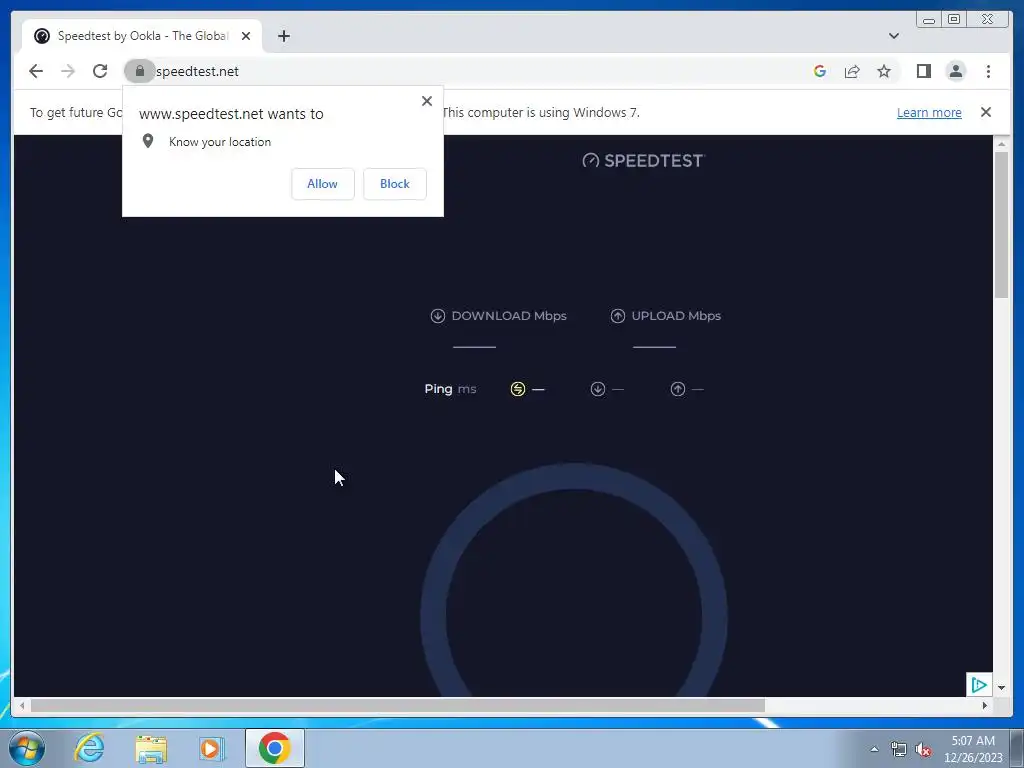Open Chrome's three-dot menu

coord(988,71)
